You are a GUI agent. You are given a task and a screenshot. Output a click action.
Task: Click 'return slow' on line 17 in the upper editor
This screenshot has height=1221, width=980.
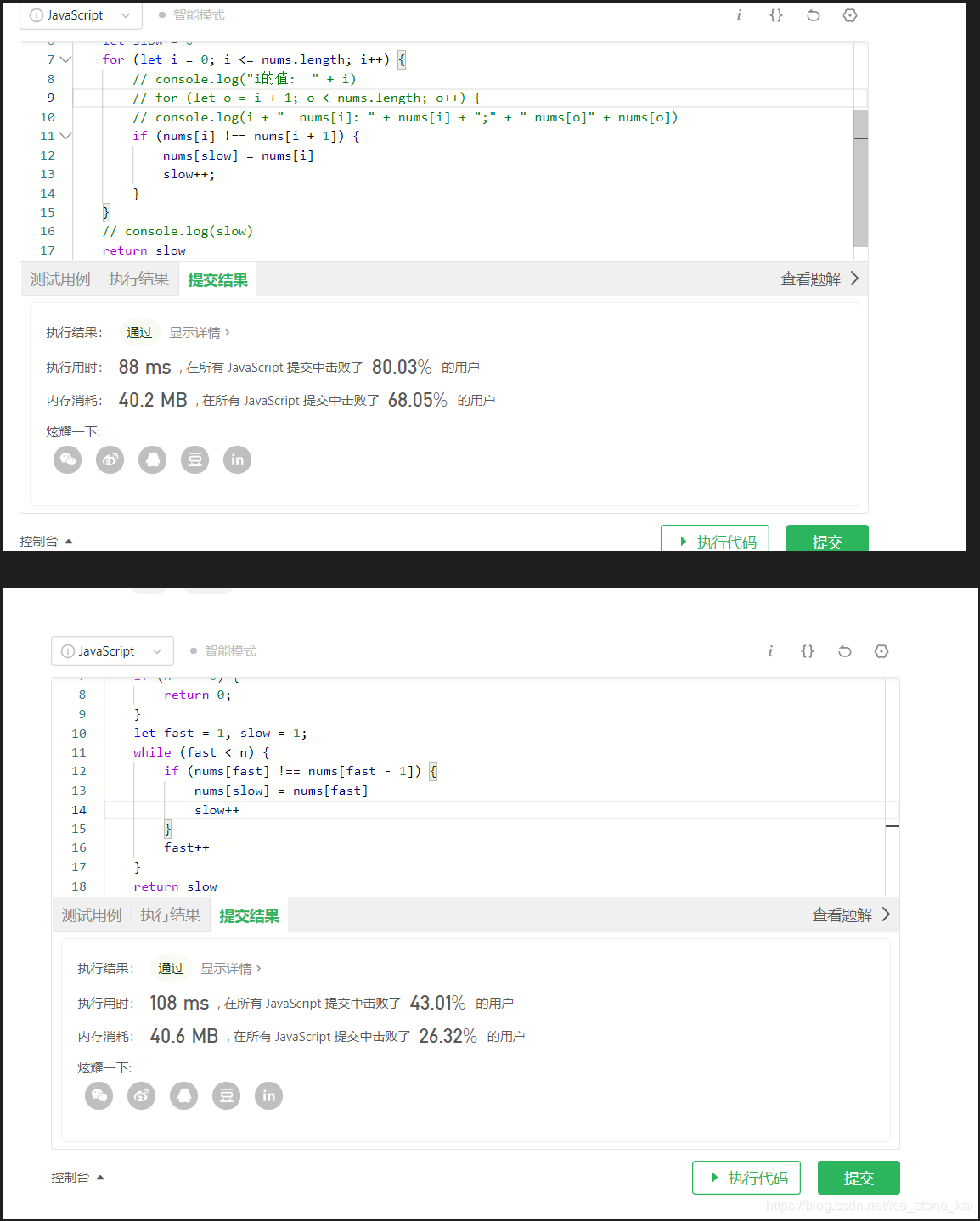click(x=144, y=250)
